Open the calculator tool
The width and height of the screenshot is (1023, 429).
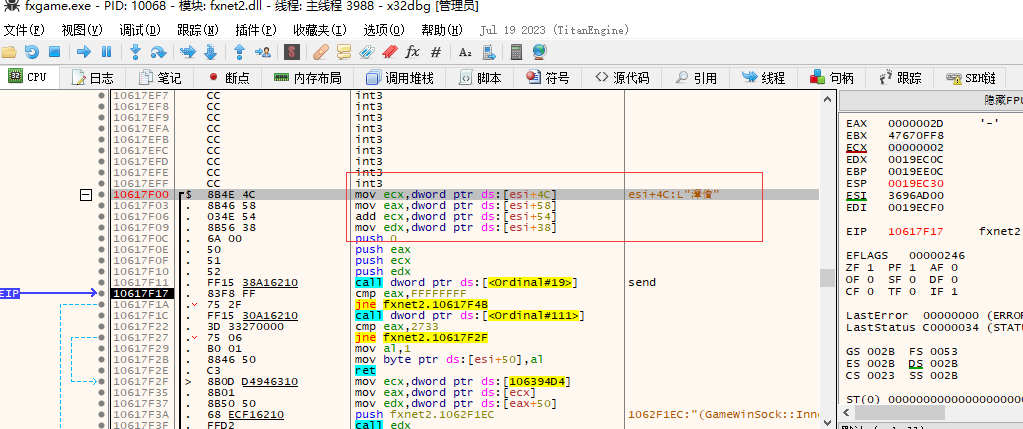pyautogui.click(x=517, y=52)
